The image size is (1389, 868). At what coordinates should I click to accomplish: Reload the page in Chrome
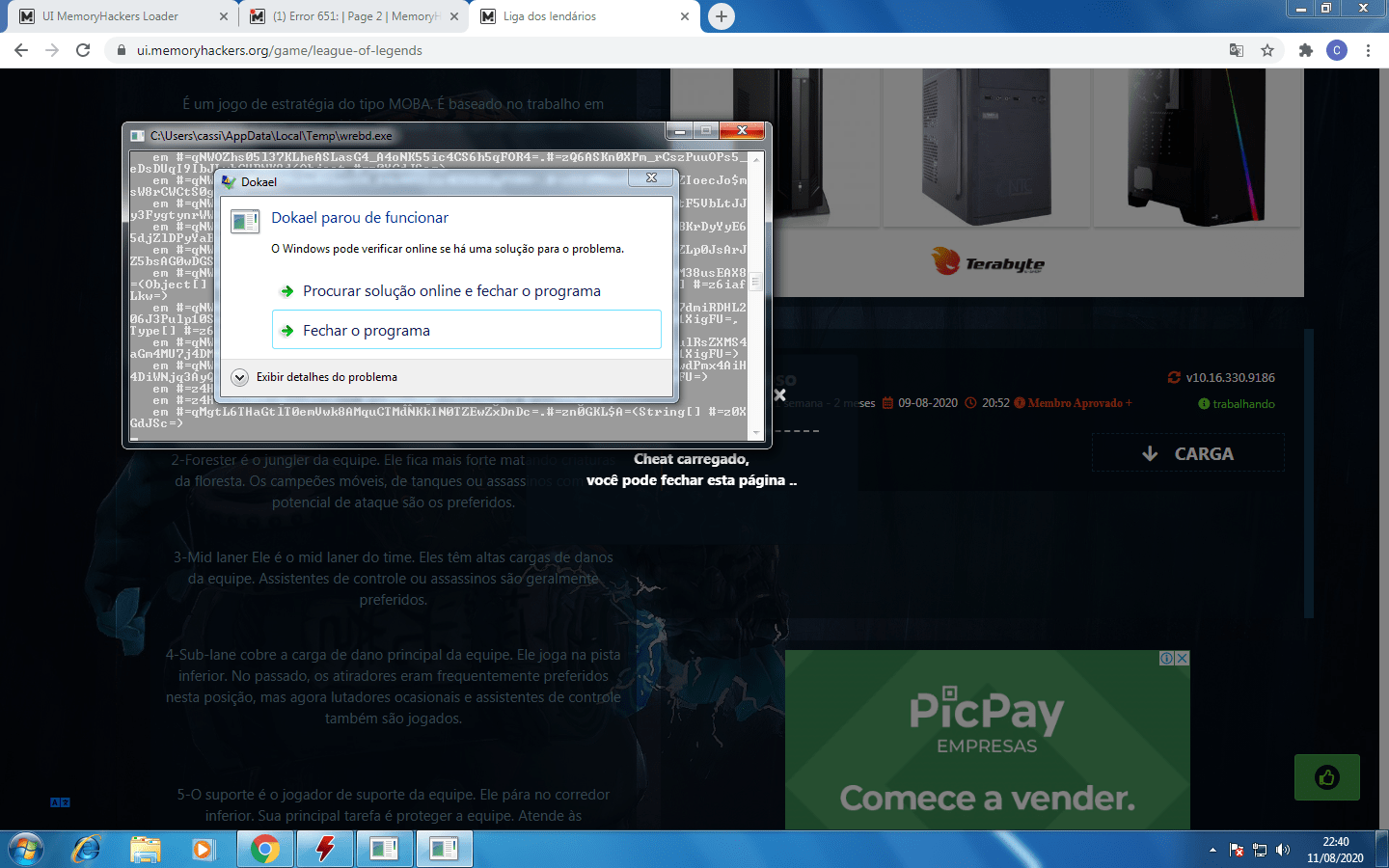pyautogui.click(x=83, y=50)
